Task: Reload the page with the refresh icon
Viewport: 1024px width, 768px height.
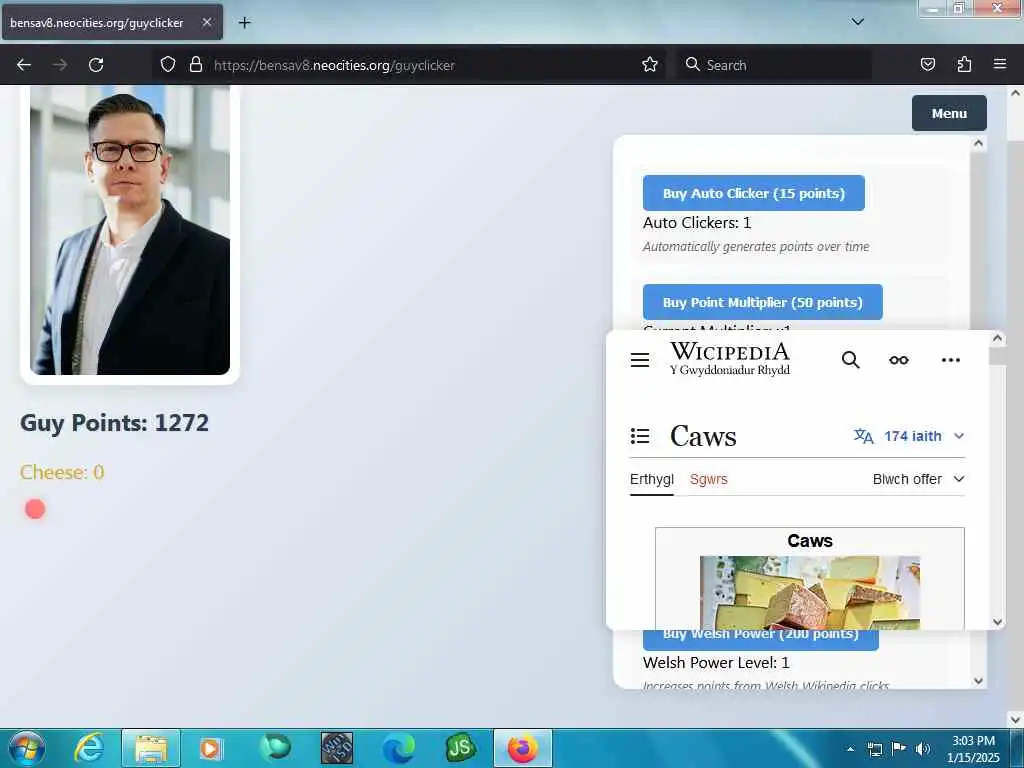Action: (96, 65)
